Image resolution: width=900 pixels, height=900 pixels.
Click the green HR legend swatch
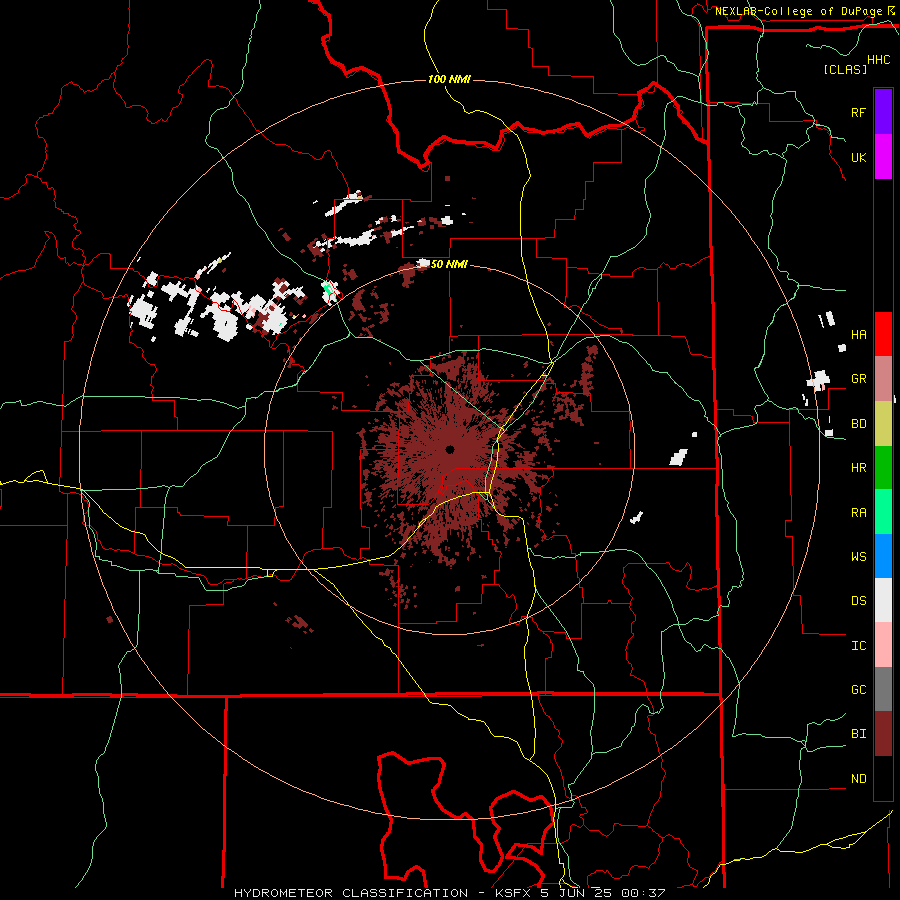883,467
